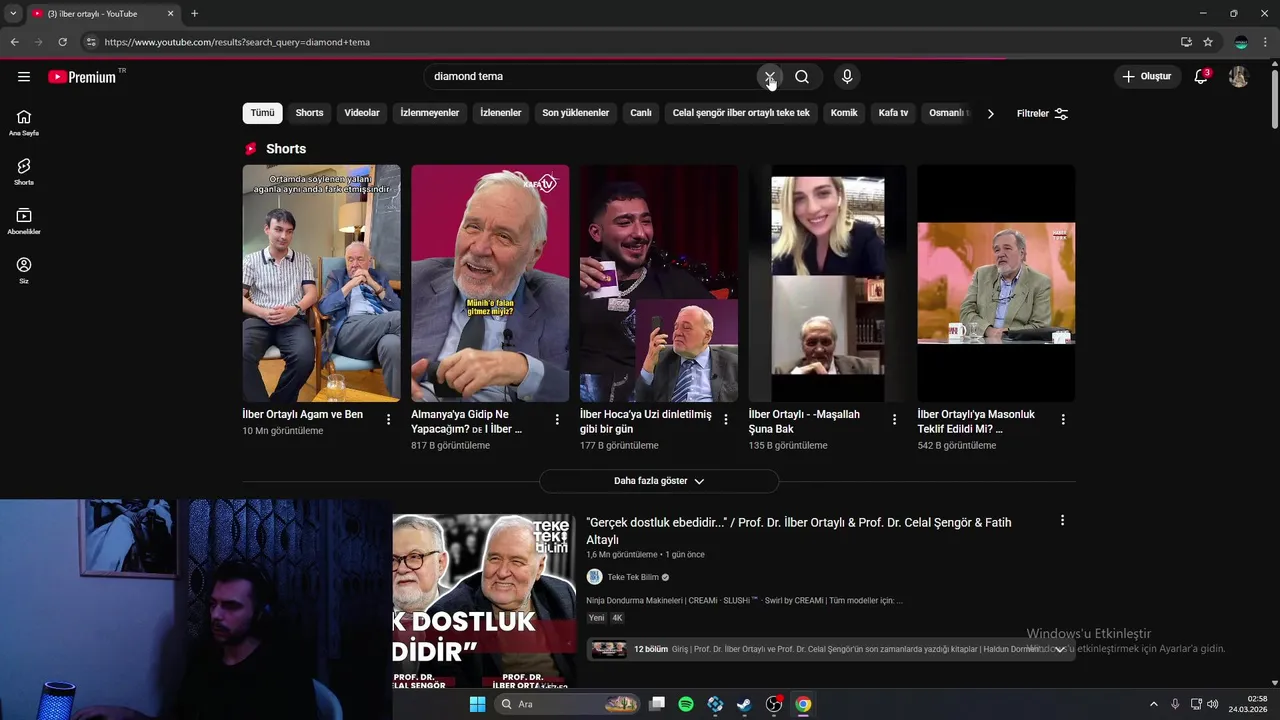This screenshot has height=720, width=1280.
Task: Open the 'Teke Tek Bilim' channel link
Action: 633,578
